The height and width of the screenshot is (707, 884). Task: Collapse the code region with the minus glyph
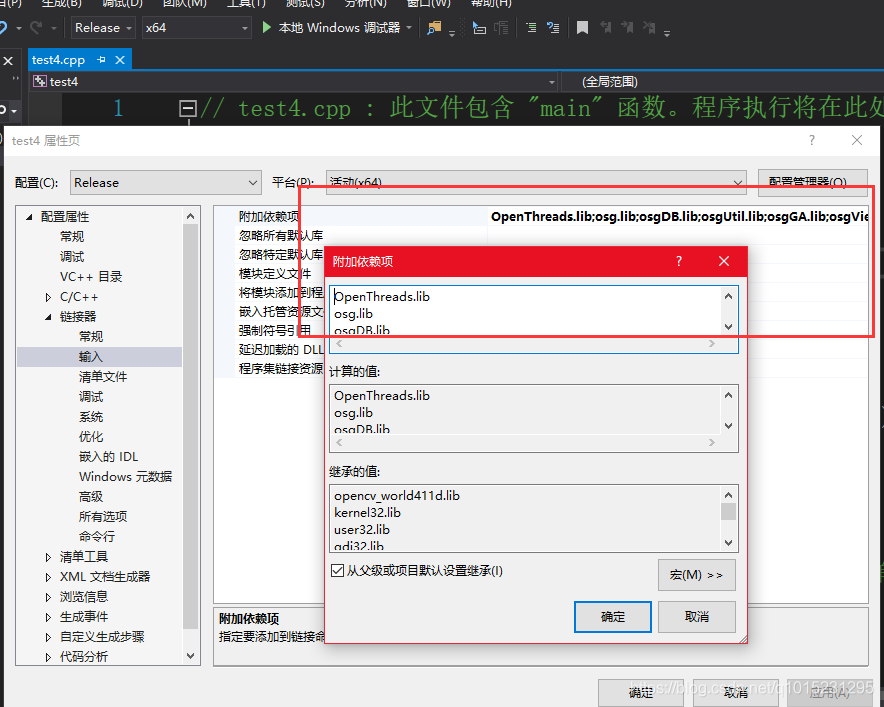(x=187, y=106)
